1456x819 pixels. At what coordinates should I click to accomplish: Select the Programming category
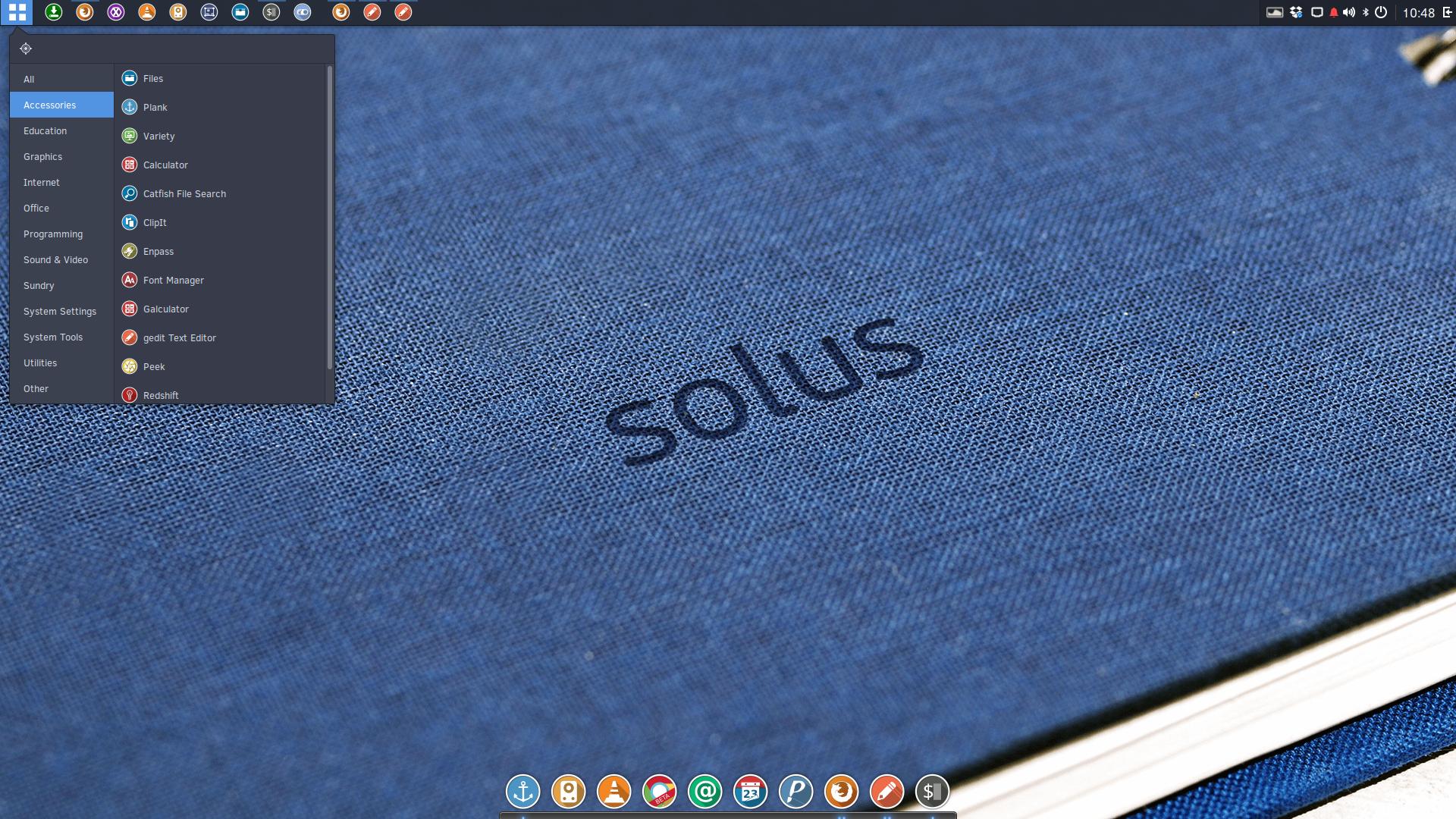61,234
